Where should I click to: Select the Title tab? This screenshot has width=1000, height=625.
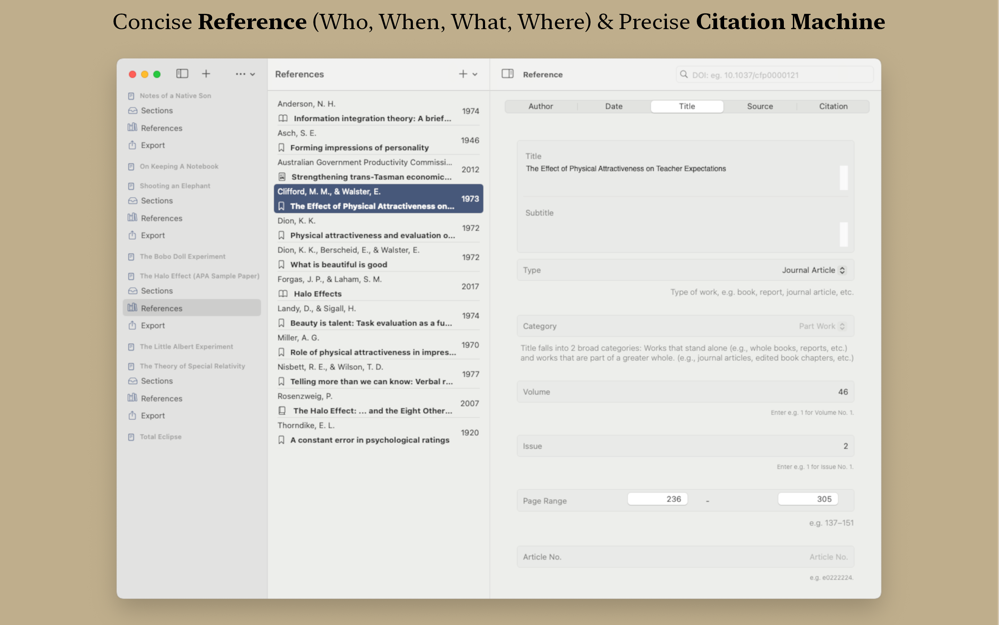[x=687, y=107]
